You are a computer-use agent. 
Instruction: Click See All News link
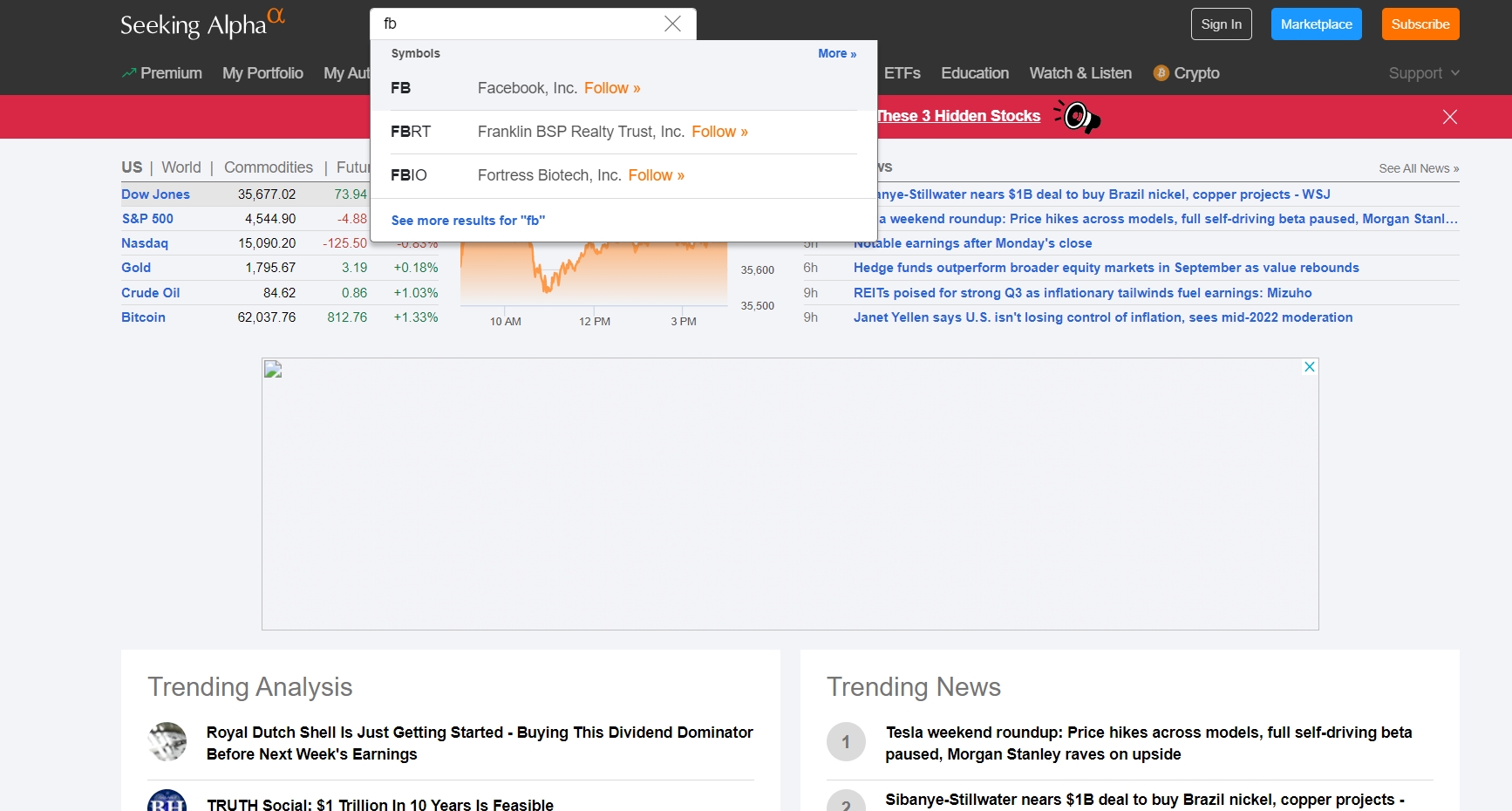point(1419,168)
